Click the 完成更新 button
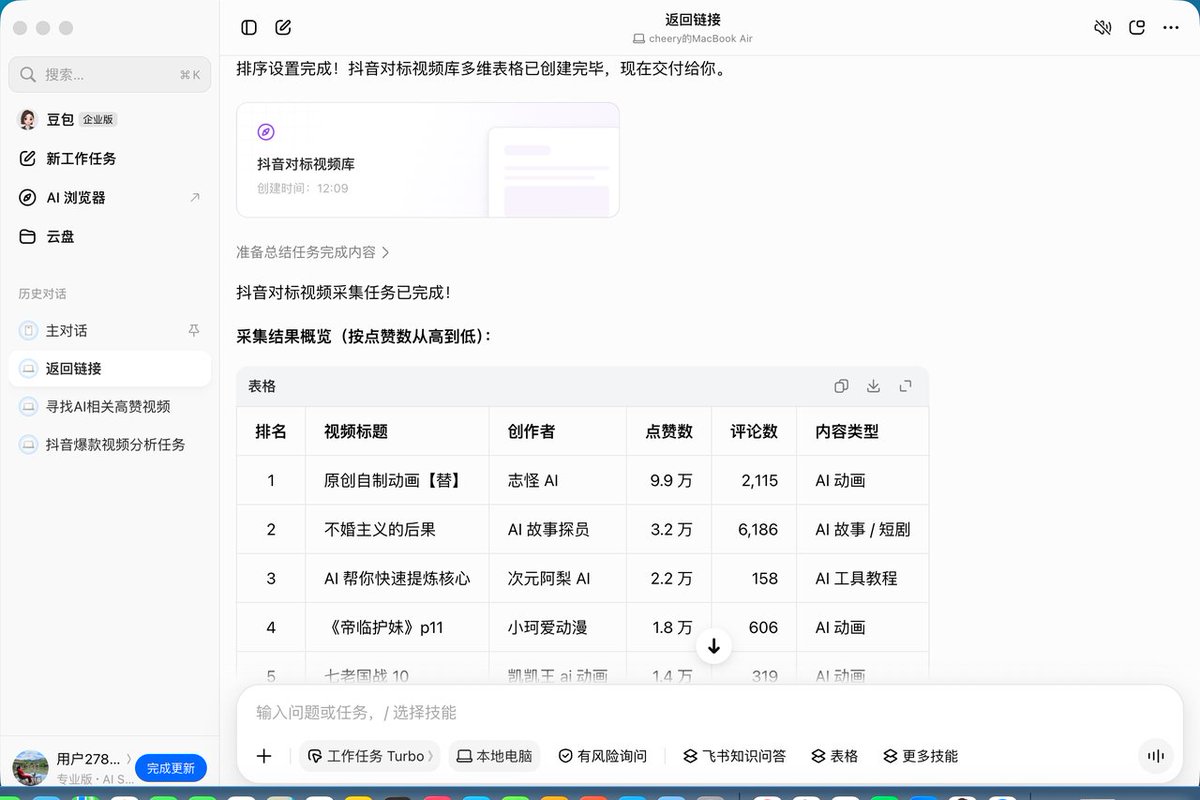The image size is (1200, 800). coord(171,768)
